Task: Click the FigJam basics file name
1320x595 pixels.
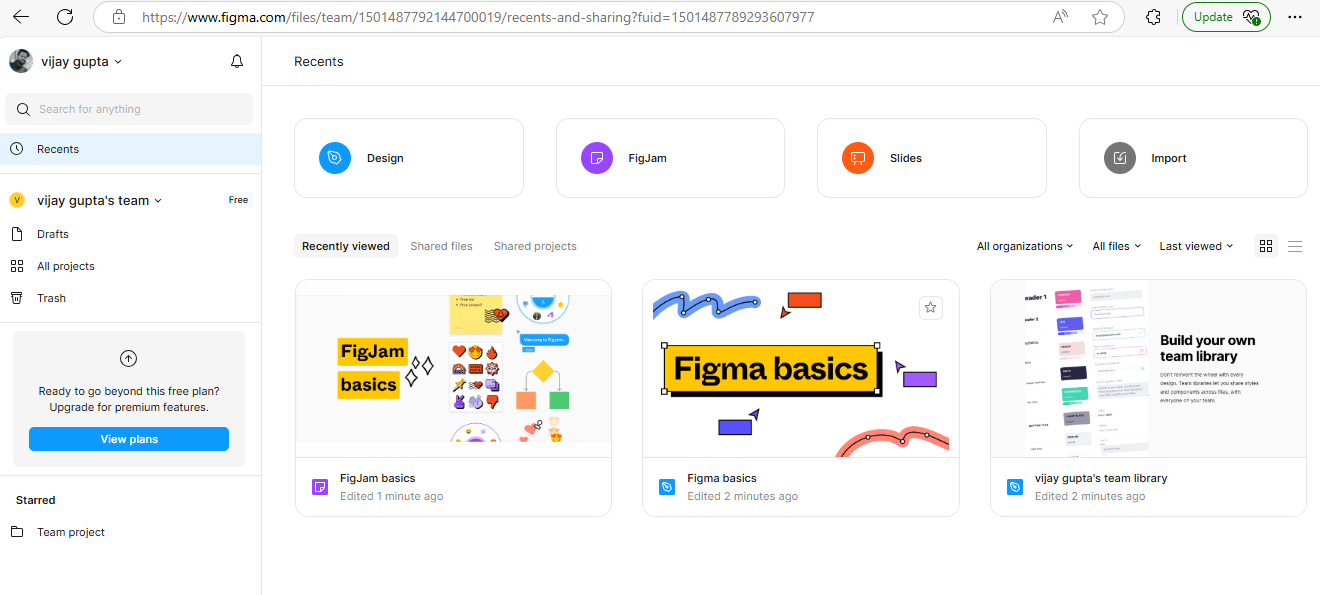Action: pos(378,478)
